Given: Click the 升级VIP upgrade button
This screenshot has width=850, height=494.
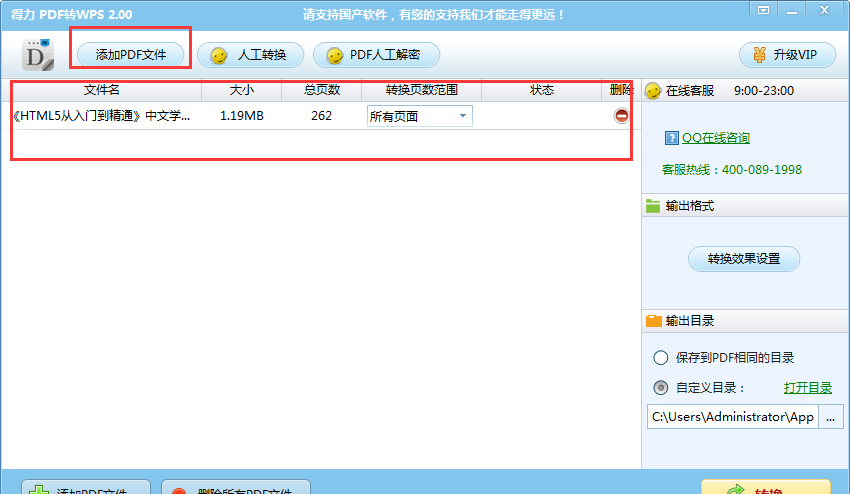Looking at the screenshot, I should coord(787,55).
